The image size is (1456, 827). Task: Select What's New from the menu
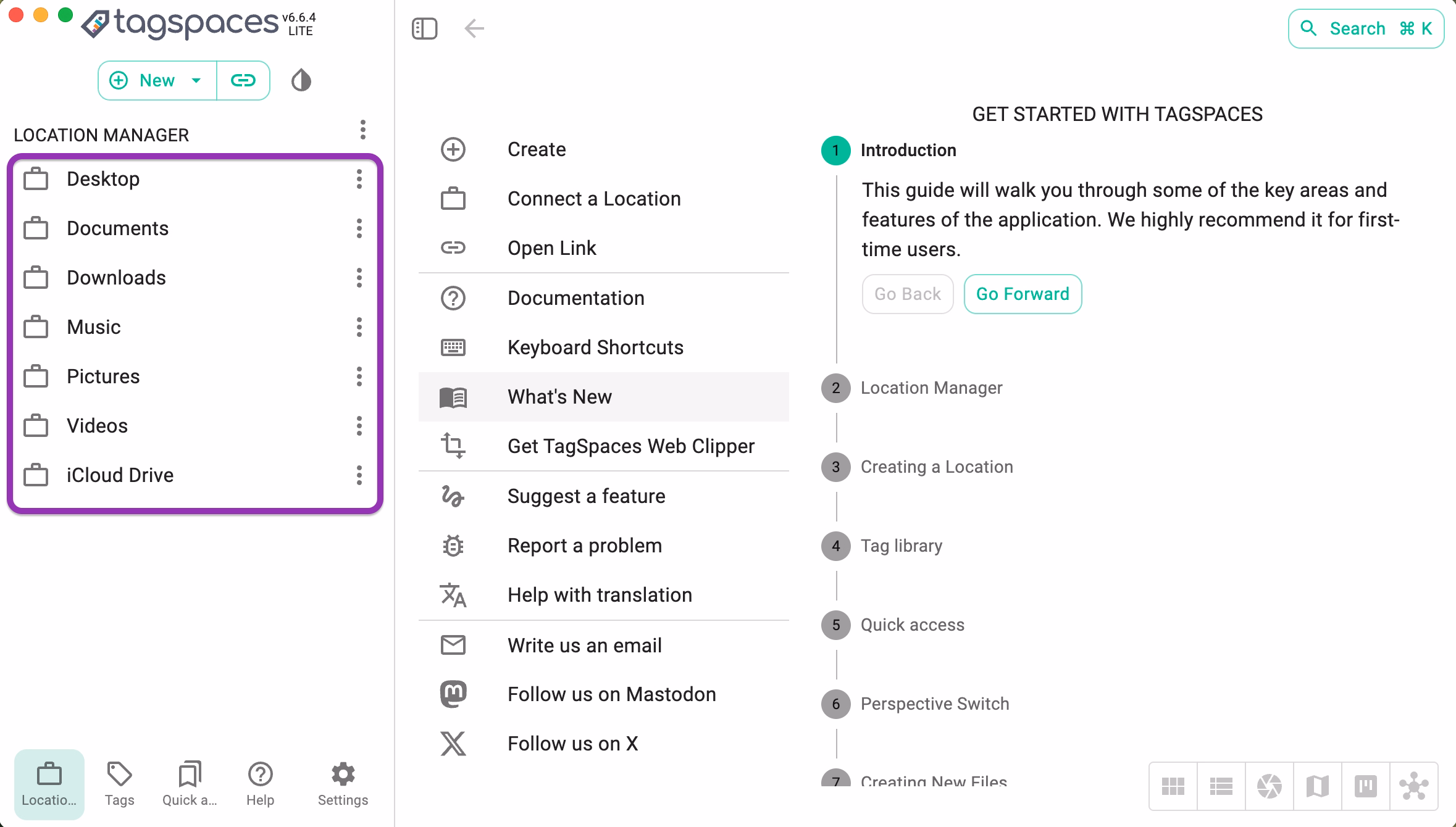(x=559, y=397)
